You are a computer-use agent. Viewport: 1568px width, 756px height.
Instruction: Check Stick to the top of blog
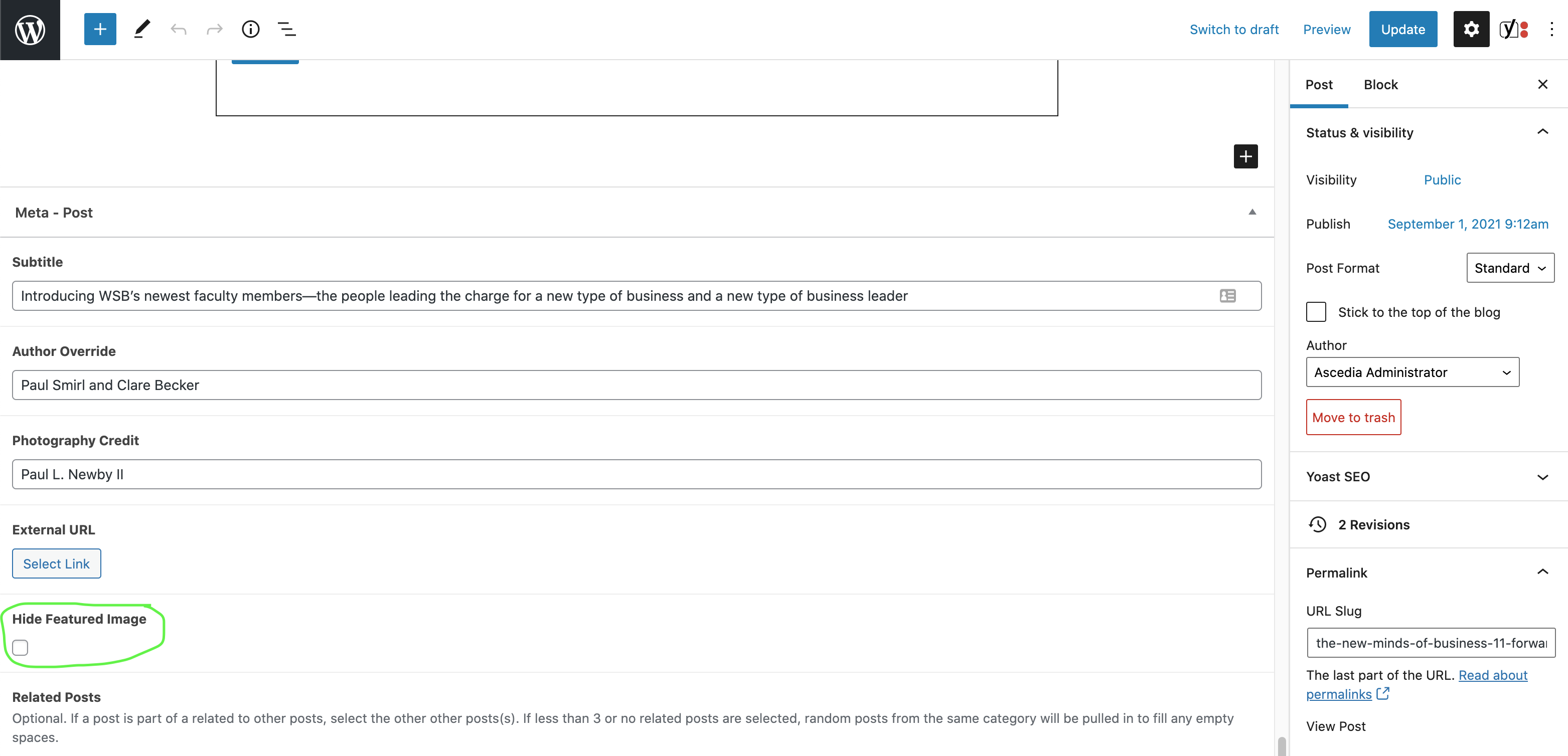point(1316,312)
